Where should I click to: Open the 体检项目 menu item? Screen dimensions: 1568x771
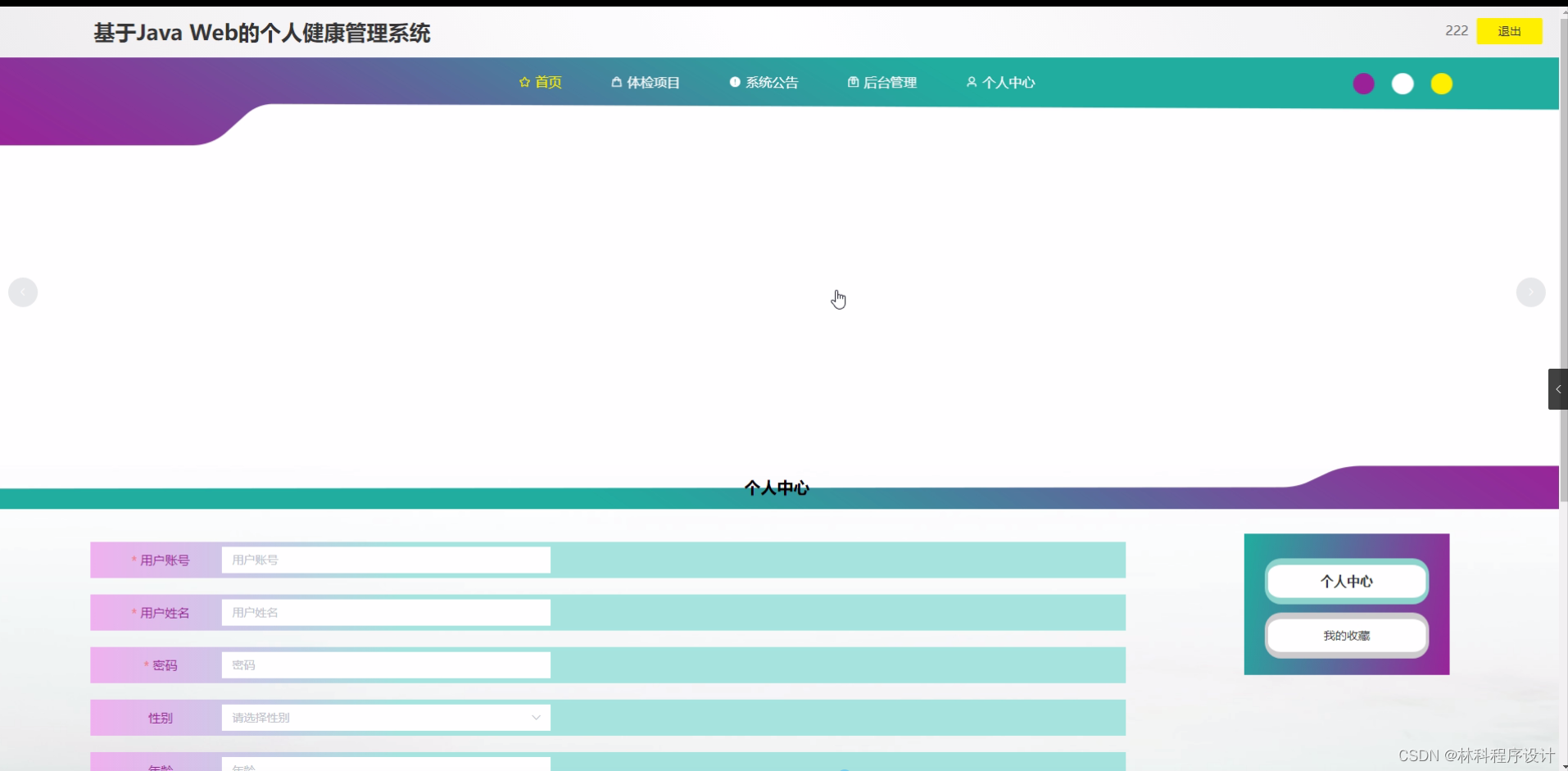tap(652, 82)
